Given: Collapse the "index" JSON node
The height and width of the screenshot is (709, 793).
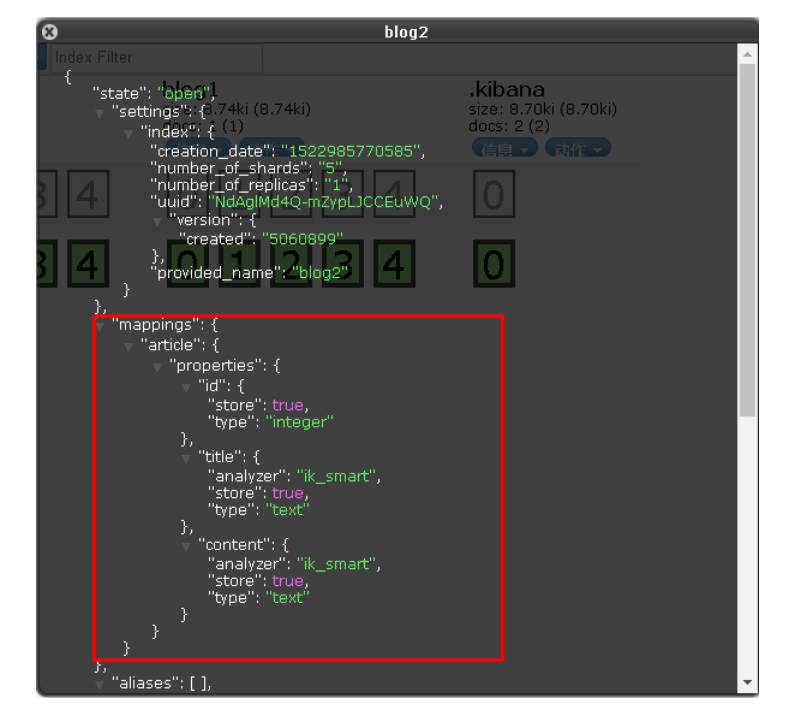Looking at the screenshot, I should coord(128,134).
